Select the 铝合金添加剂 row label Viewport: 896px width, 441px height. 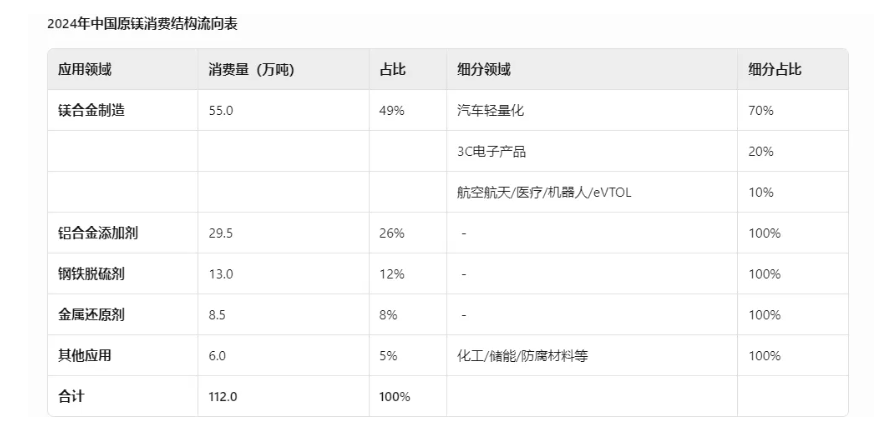97,233
